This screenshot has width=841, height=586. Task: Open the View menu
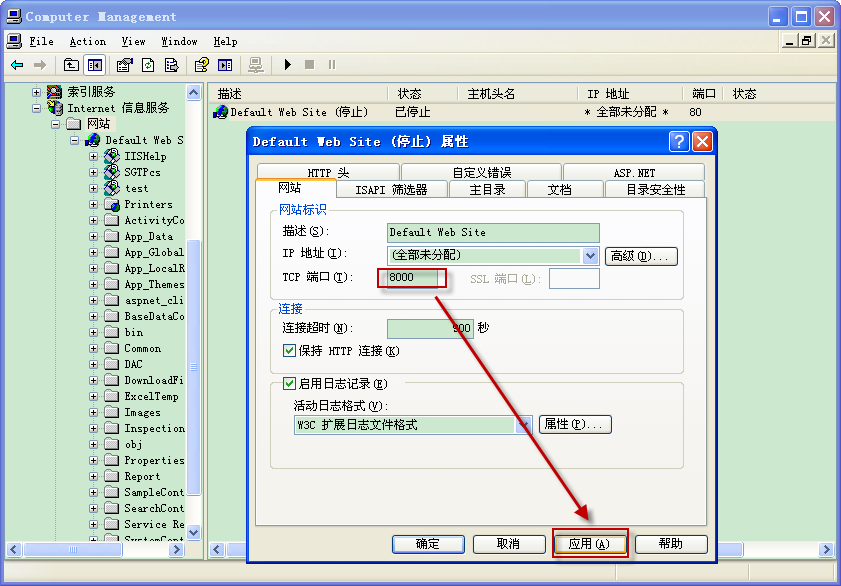(x=133, y=41)
